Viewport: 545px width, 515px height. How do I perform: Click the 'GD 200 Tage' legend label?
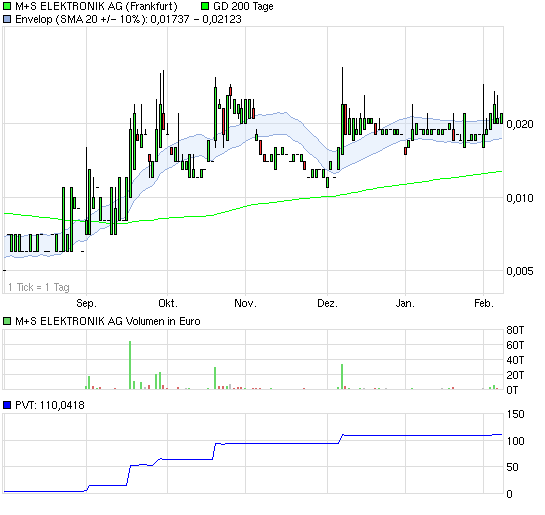click(x=243, y=7)
